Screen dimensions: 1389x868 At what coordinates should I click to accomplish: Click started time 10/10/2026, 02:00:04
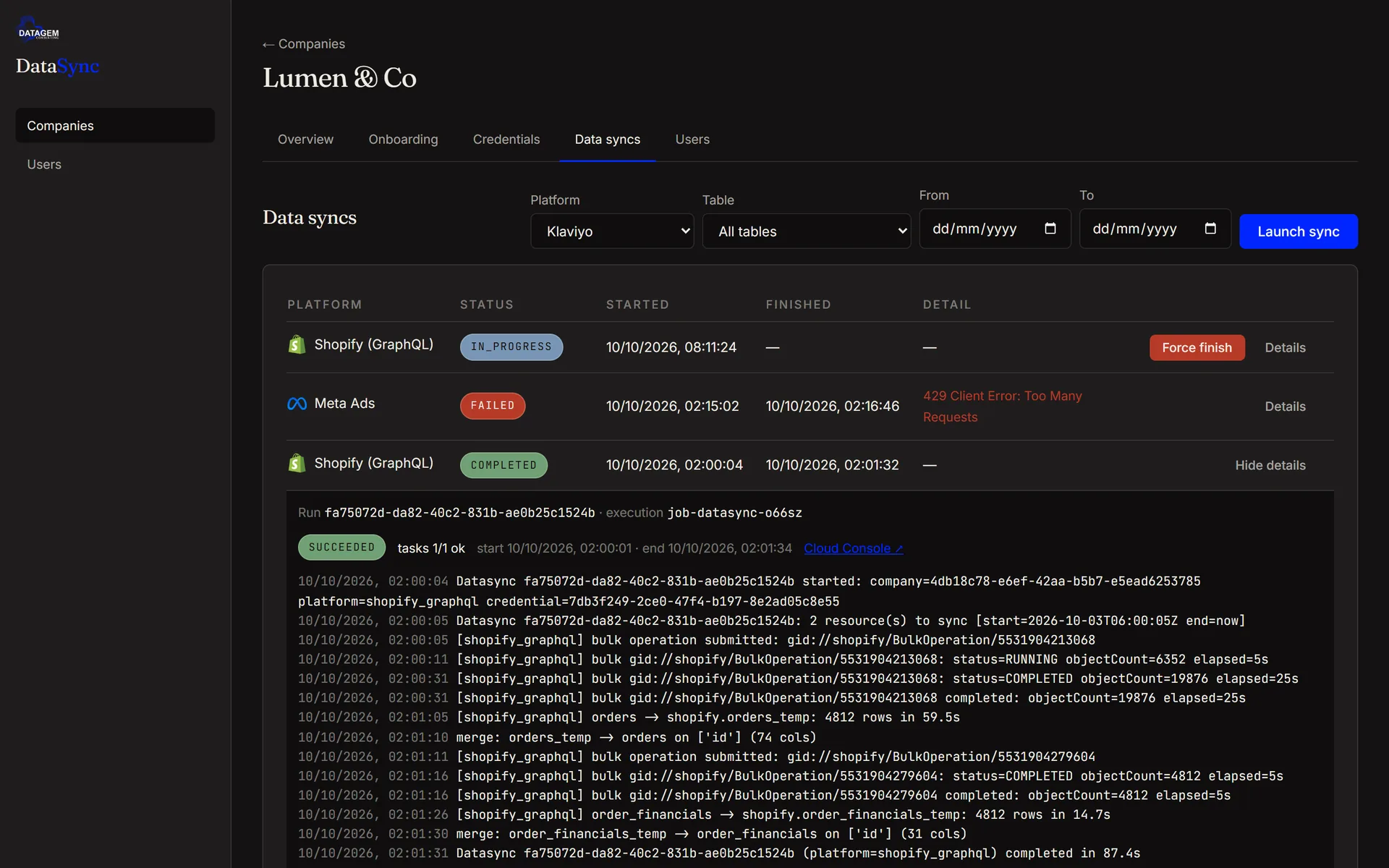tap(674, 465)
